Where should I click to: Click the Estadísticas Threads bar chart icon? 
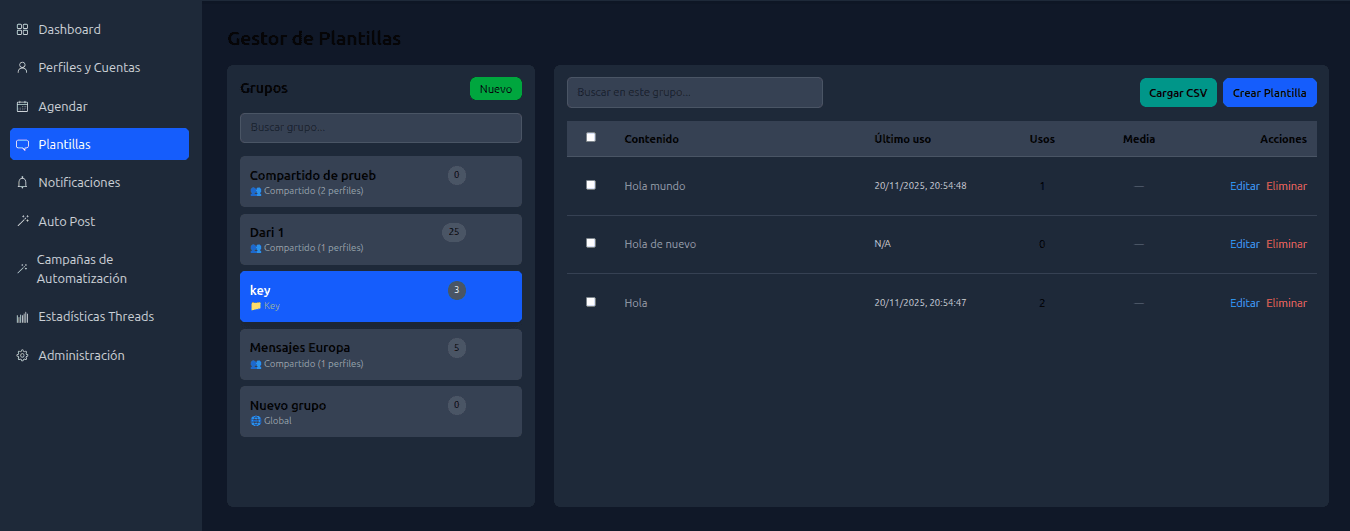[x=22, y=317]
